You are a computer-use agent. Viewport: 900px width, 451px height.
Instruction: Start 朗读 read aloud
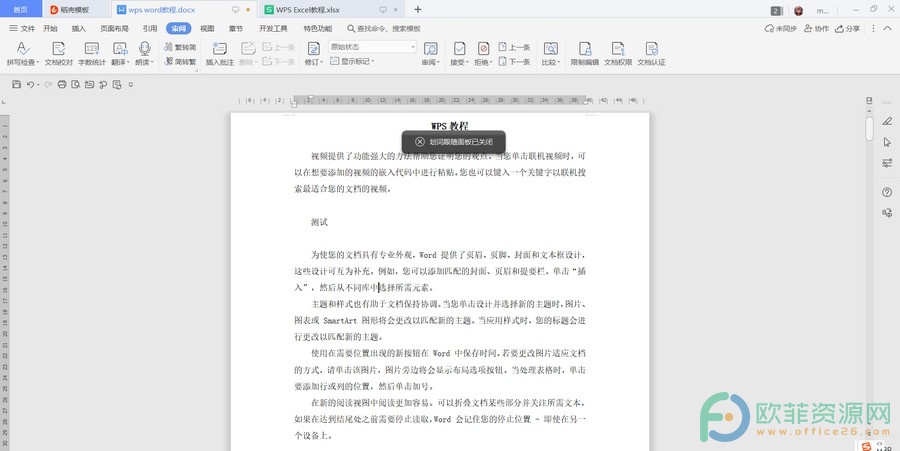point(144,53)
